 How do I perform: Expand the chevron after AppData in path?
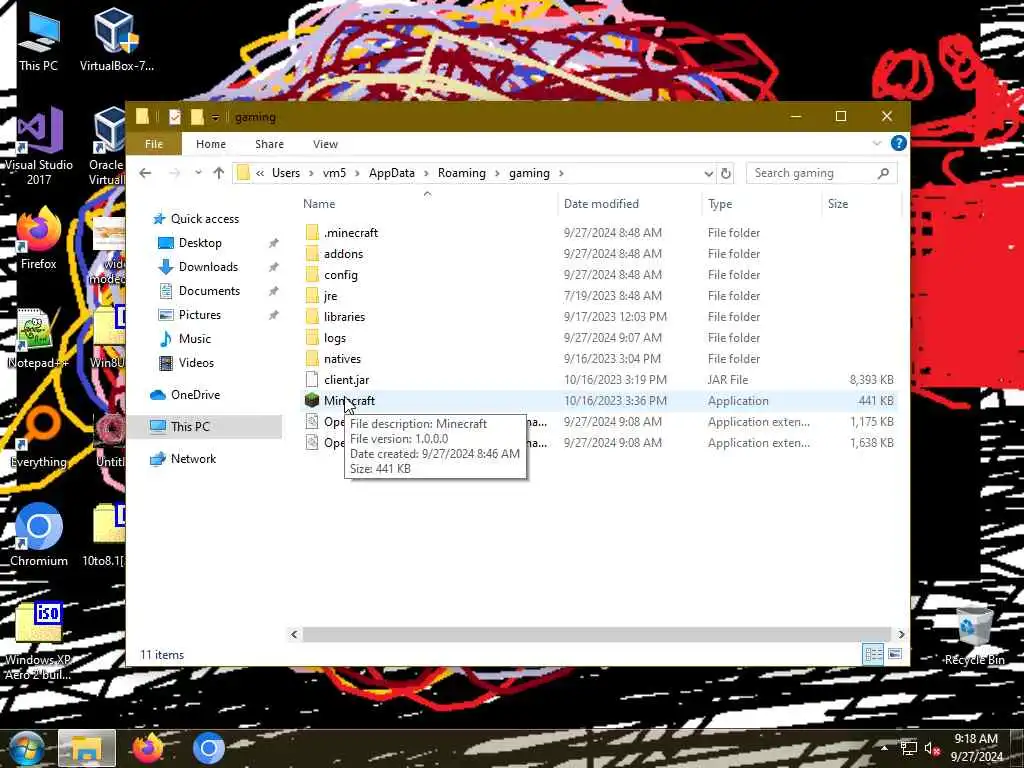point(426,173)
